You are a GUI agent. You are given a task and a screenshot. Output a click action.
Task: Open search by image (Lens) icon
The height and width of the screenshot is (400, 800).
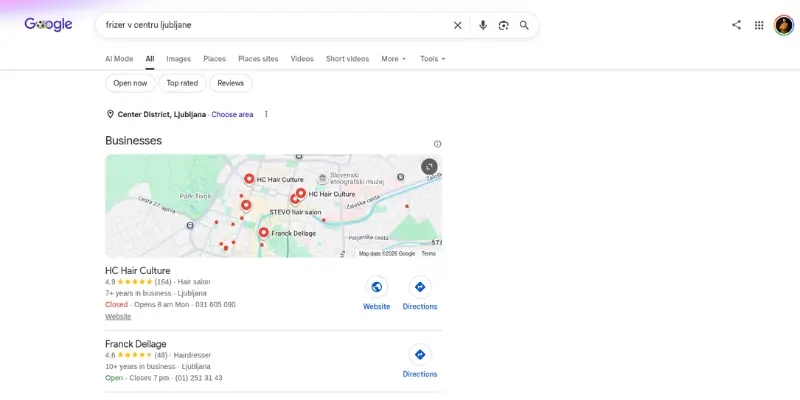tap(504, 26)
